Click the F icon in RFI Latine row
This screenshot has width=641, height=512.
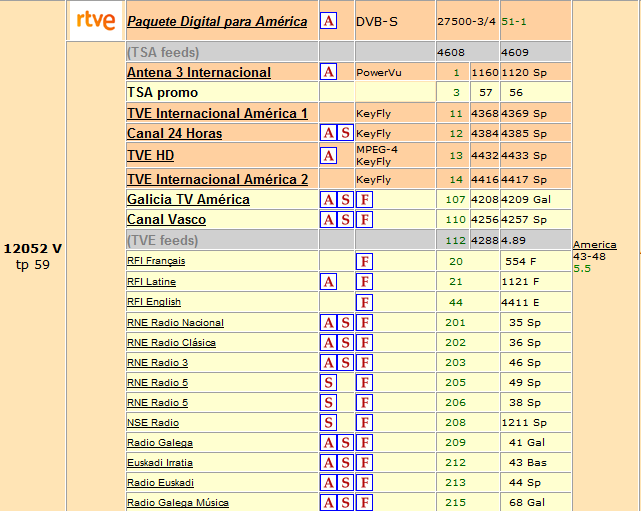364,282
